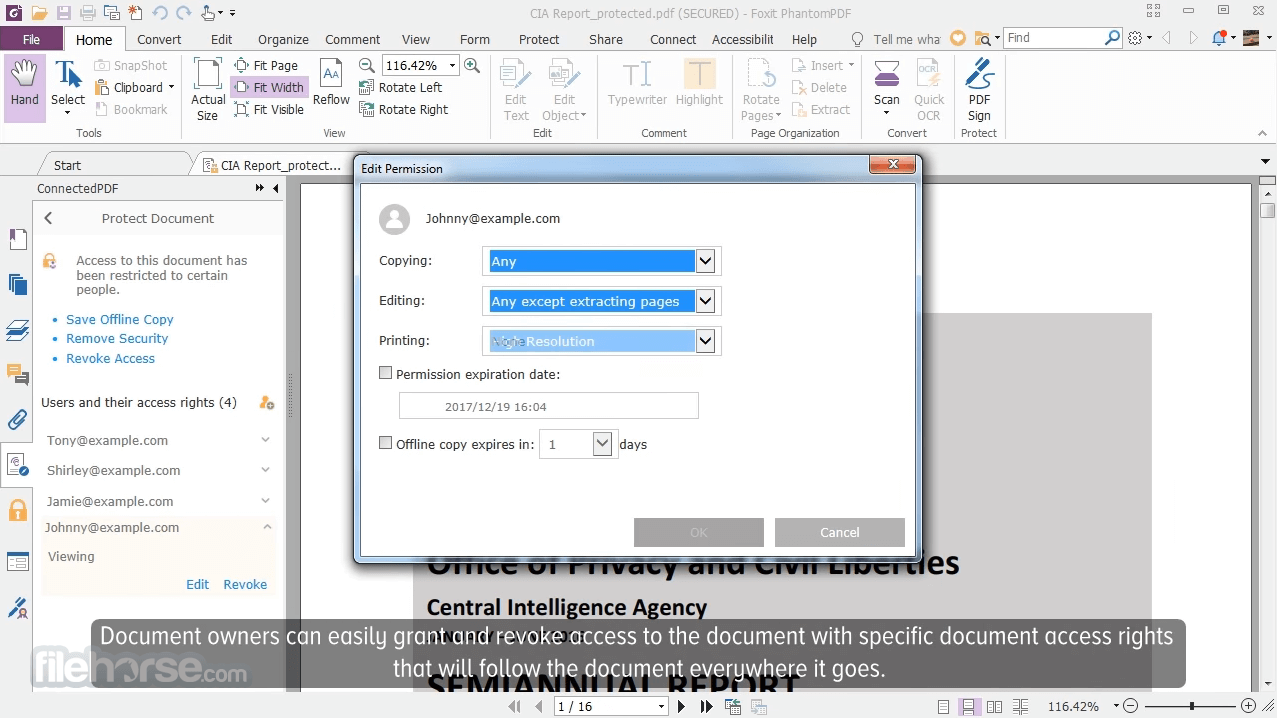Switch to the Convert ribbon tab
The height and width of the screenshot is (718, 1277).
159,39
